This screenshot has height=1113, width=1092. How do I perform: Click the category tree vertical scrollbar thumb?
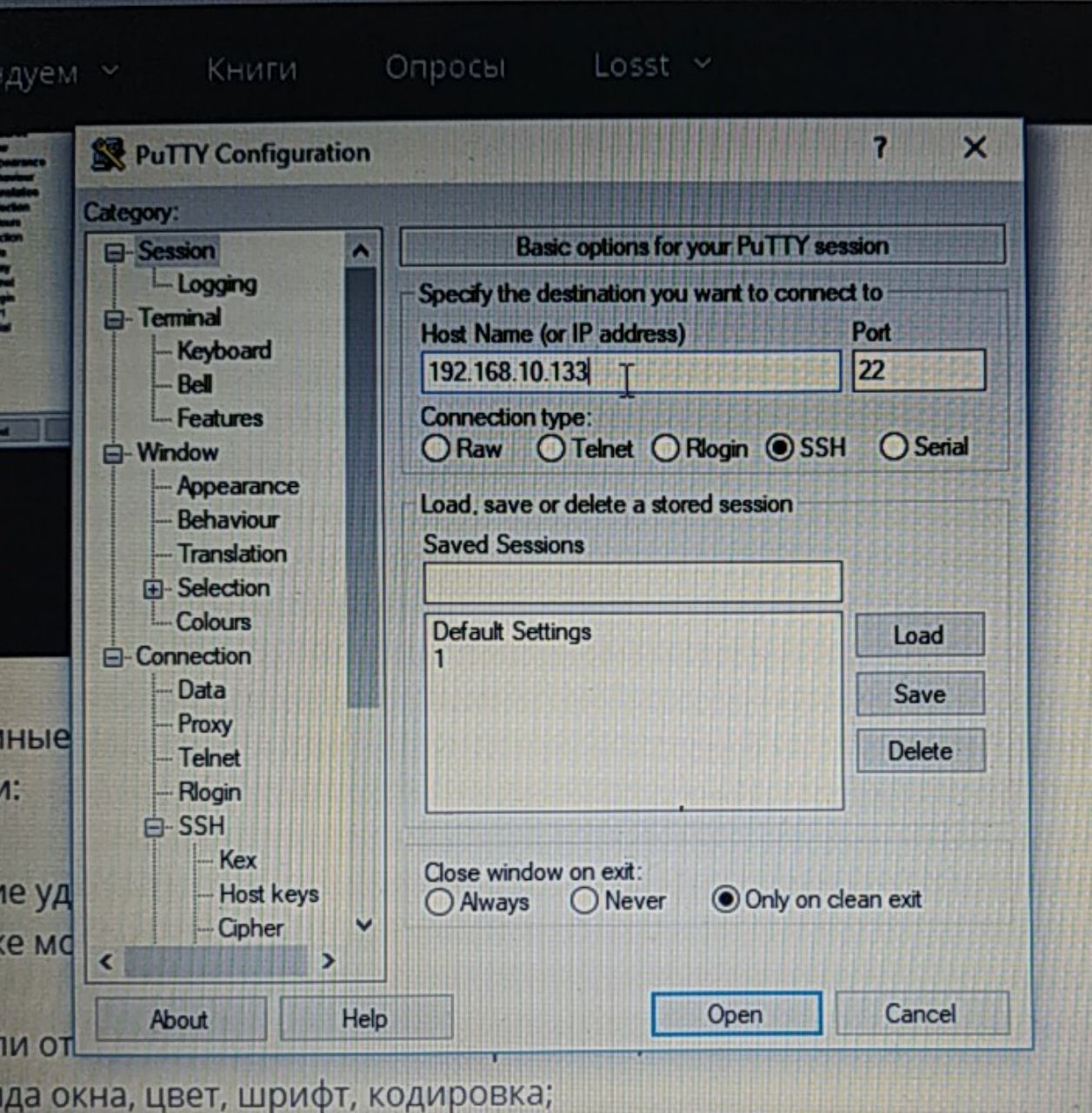pyautogui.click(x=362, y=487)
